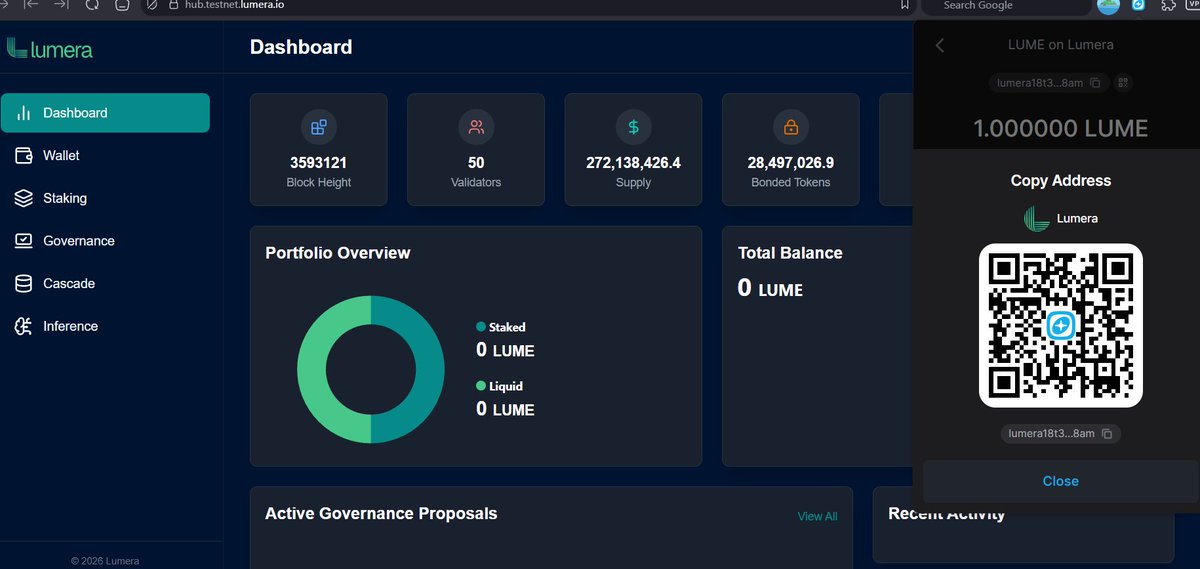The width and height of the screenshot is (1200, 569).
Task: Click the © 2026 Lumera footer text
Action: (x=105, y=561)
